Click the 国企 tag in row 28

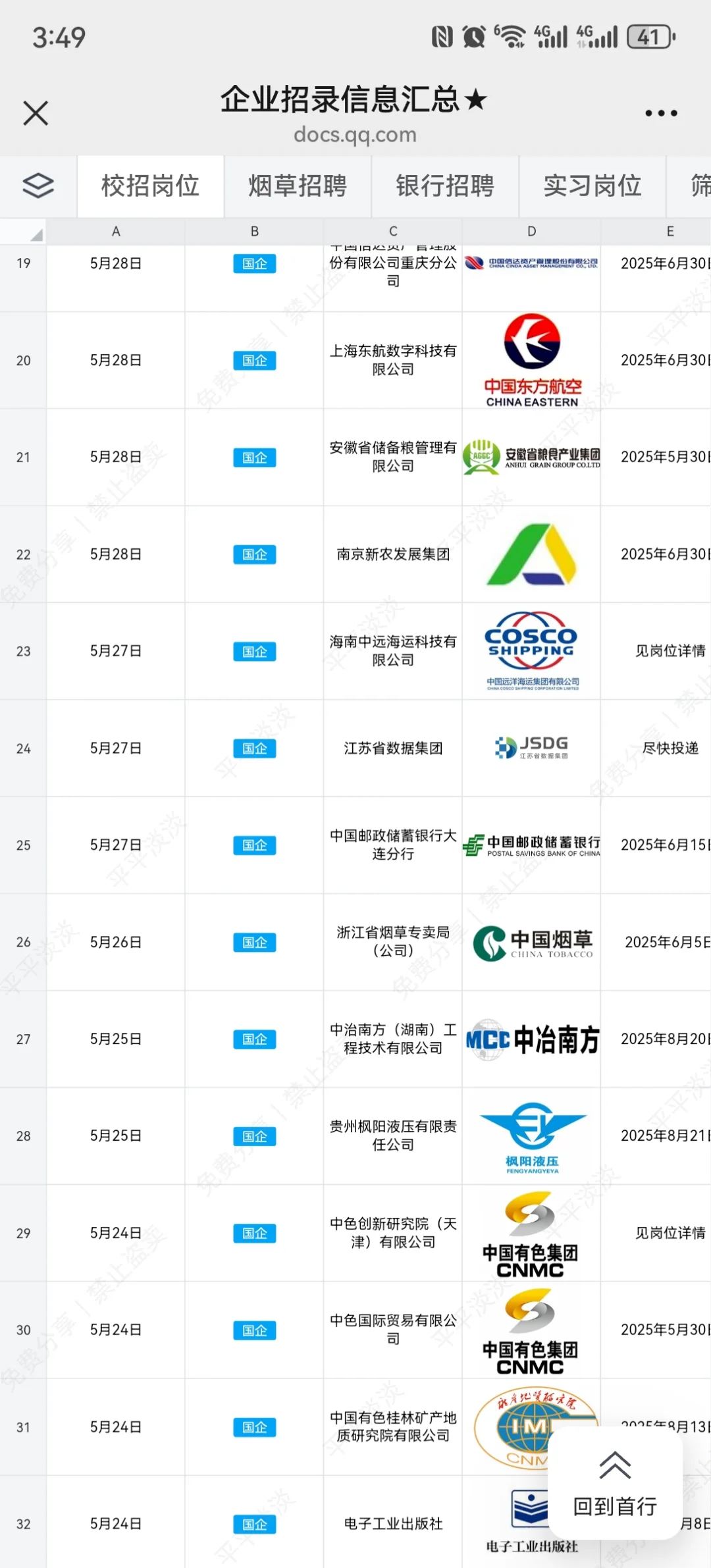(255, 1136)
